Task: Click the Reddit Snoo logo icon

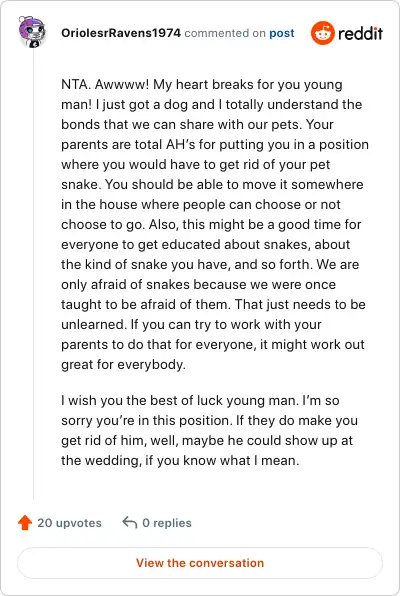Action: (322, 33)
